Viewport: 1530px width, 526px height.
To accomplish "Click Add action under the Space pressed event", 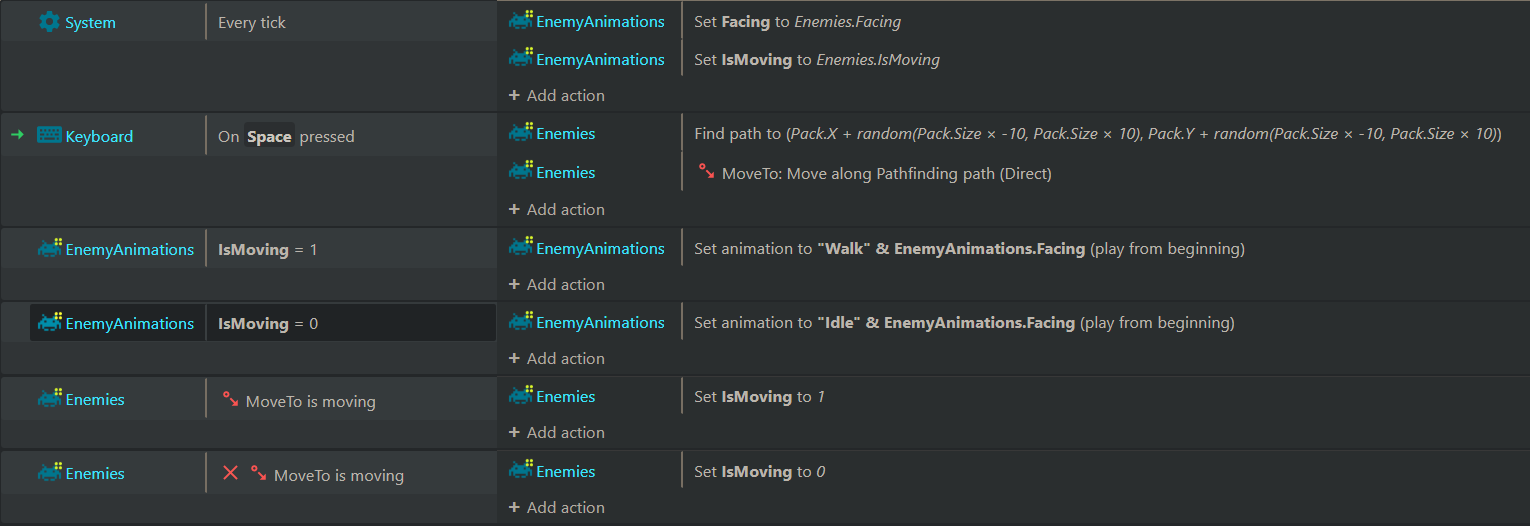I will pyautogui.click(x=557, y=210).
